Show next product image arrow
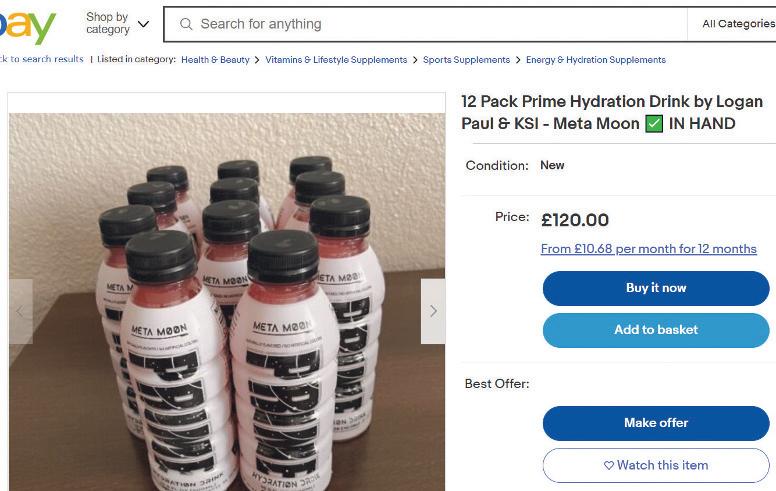Image resolution: width=776 pixels, height=491 pixels. coord(432,311)
